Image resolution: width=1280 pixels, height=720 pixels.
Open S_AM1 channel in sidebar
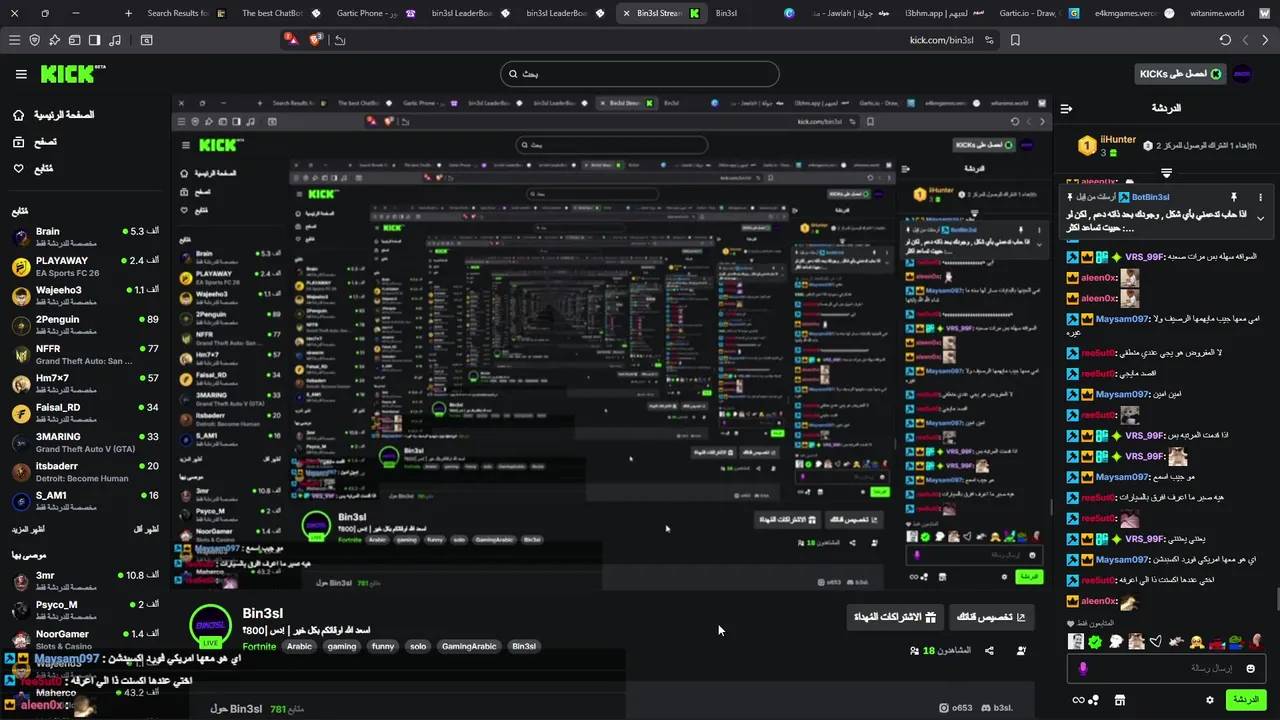pos(85,501)
